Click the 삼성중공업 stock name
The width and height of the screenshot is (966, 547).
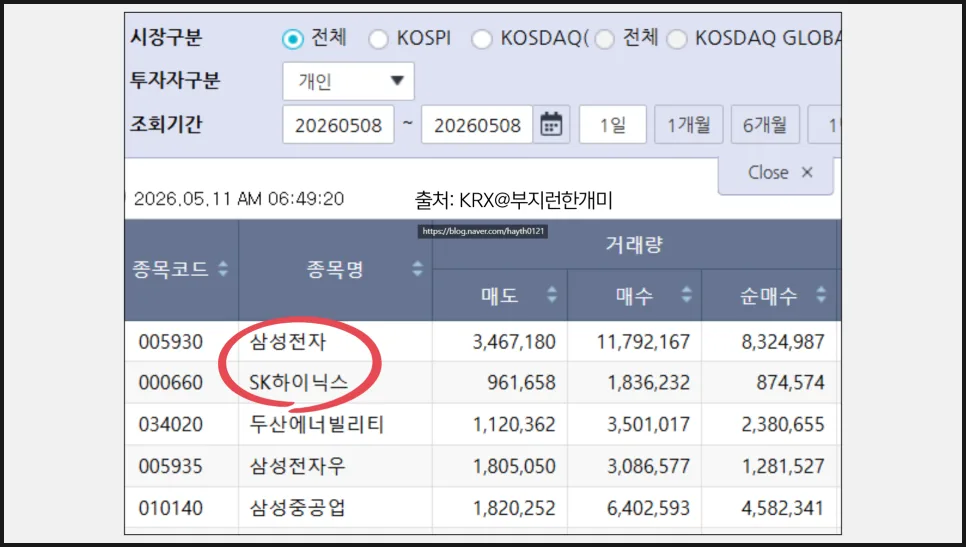298,508
